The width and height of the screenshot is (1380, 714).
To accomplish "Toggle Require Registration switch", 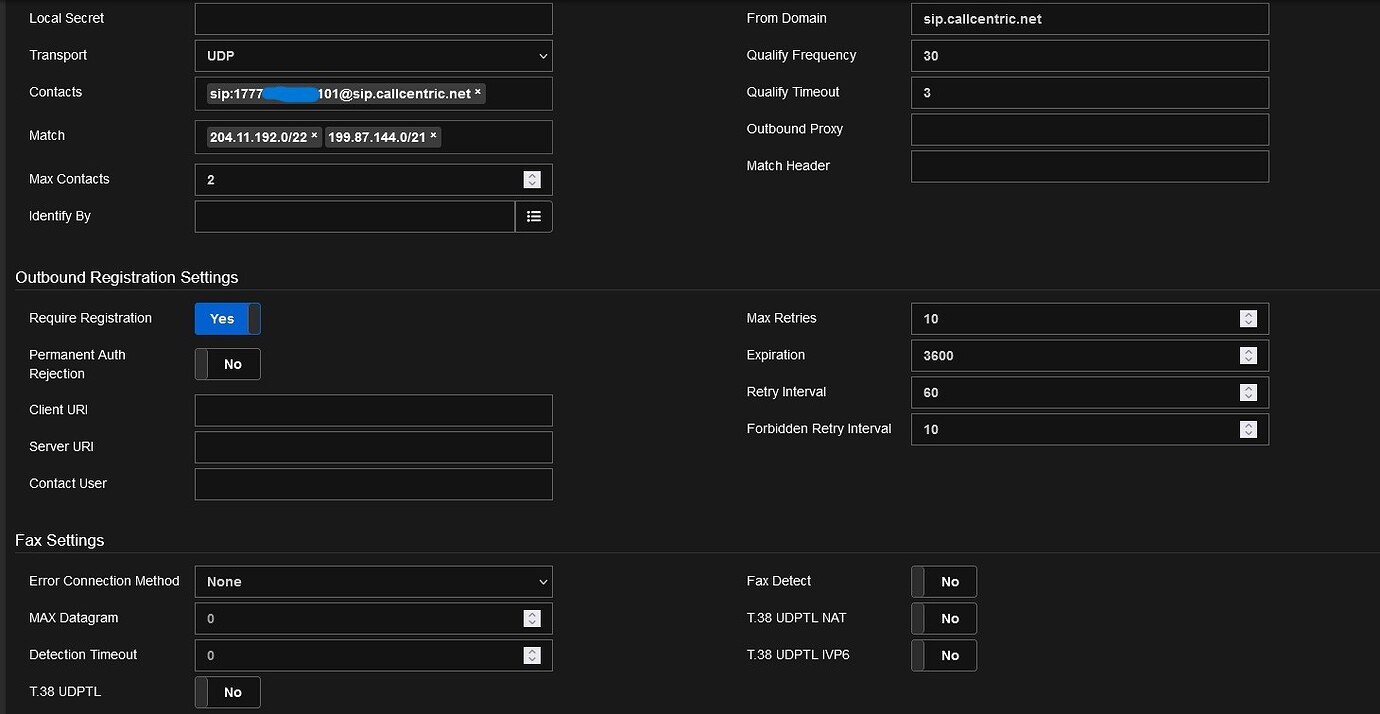I will [x=227, y=319].
